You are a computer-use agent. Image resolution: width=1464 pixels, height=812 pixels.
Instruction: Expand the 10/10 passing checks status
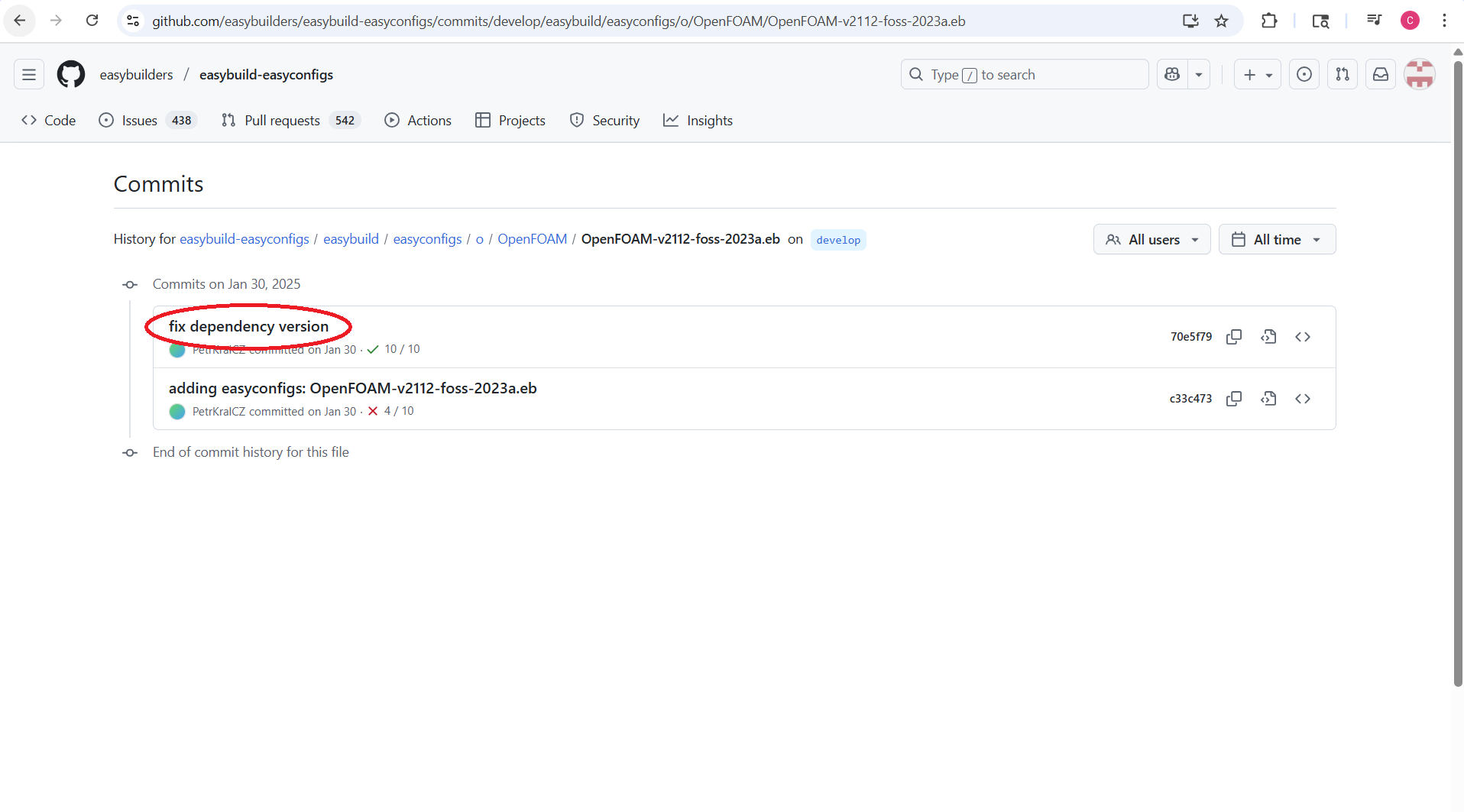coord(395,349)
